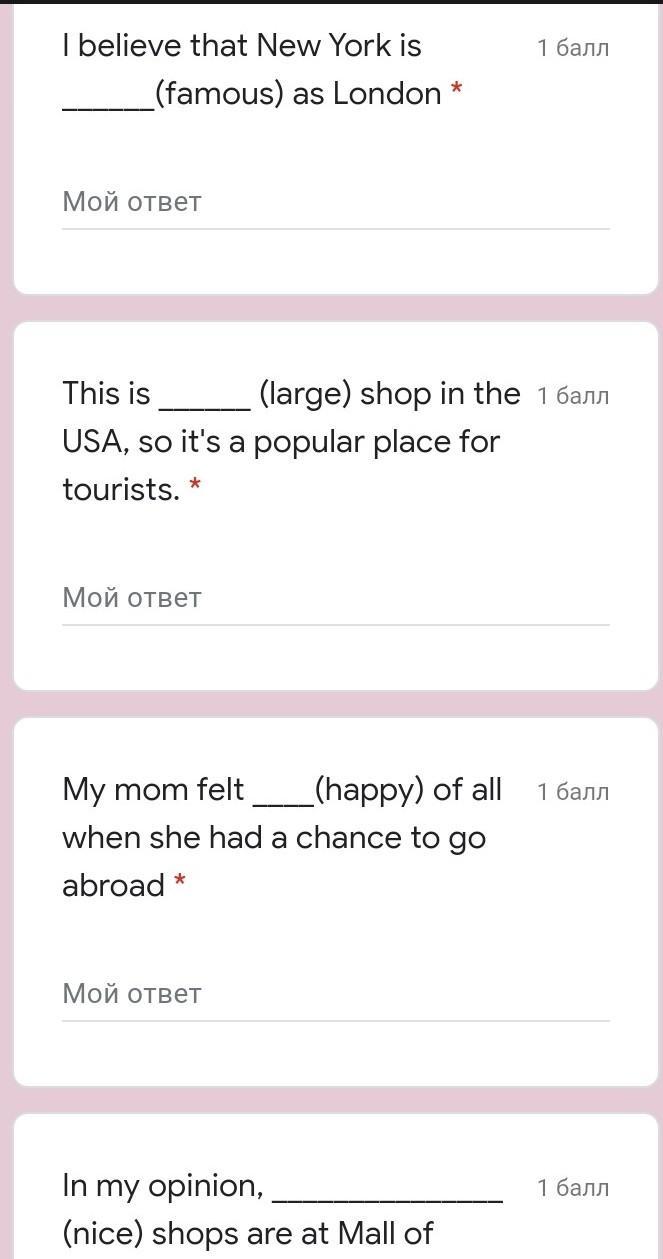Click '1 балл' label beside the New York question

pos(572,48)
